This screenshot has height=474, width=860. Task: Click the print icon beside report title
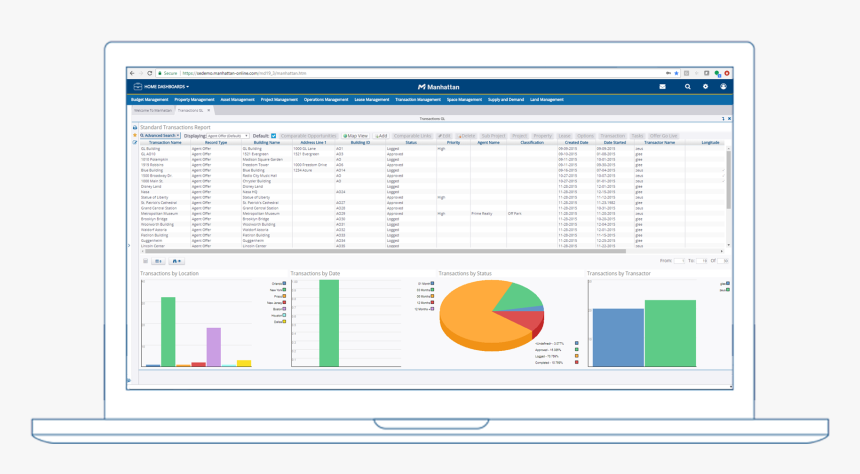pyautogui.click(x=135, y=127)
